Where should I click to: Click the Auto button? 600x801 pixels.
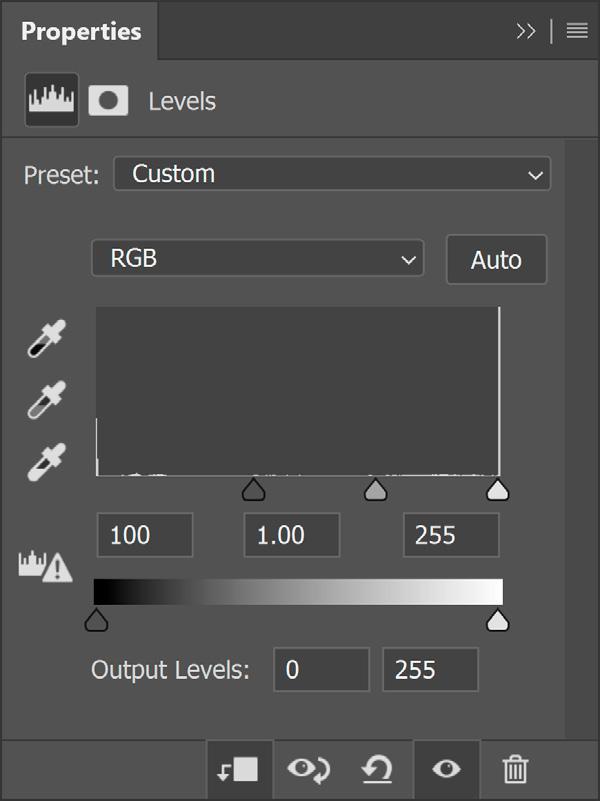[x=496, y=260]
